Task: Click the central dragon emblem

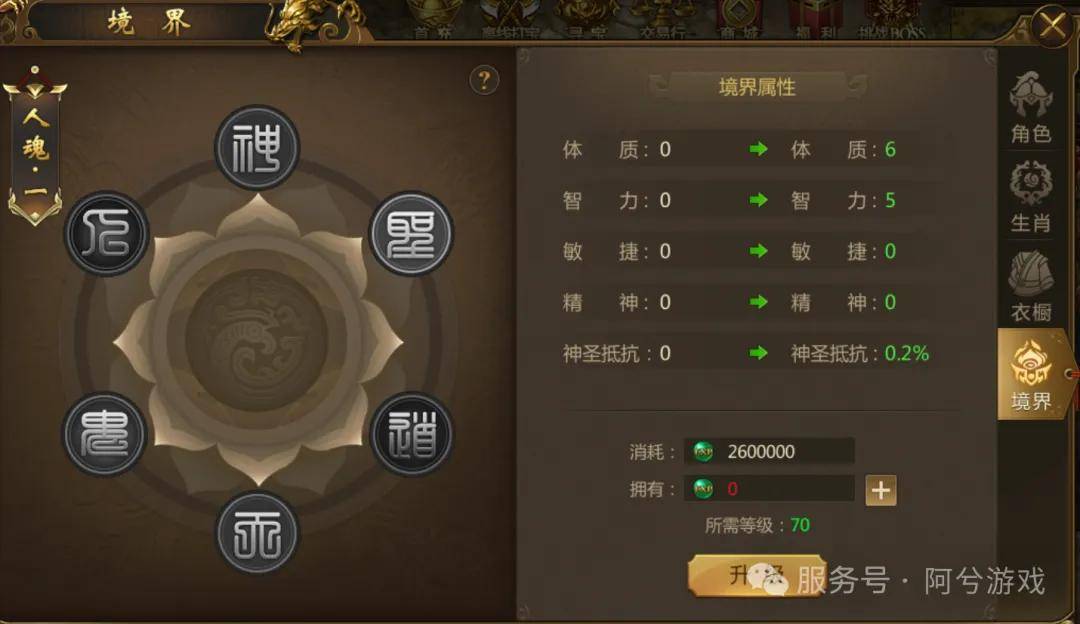Action: pyautogui.click(x=257, y=341)
